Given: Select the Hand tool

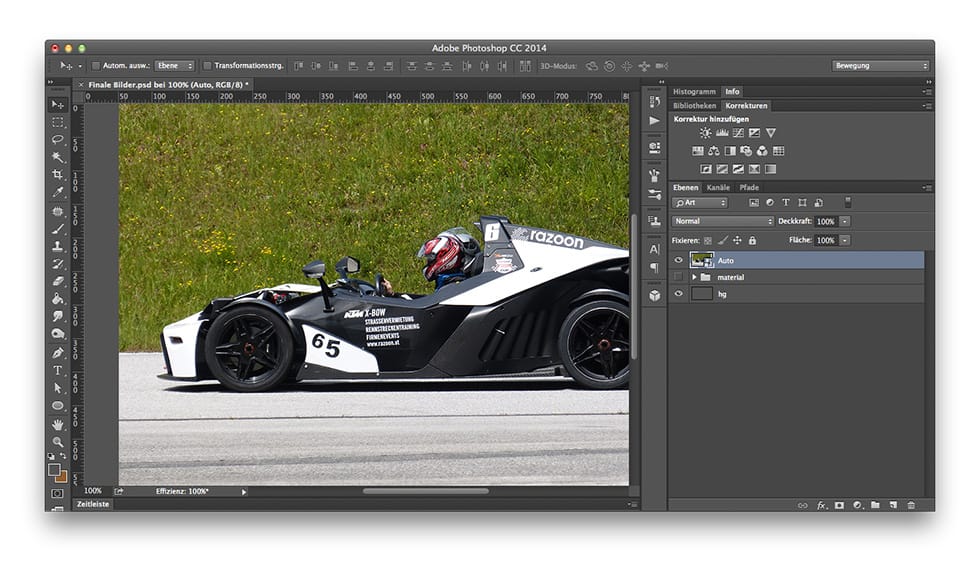Looking at the screenshot, I should [58, 425].
